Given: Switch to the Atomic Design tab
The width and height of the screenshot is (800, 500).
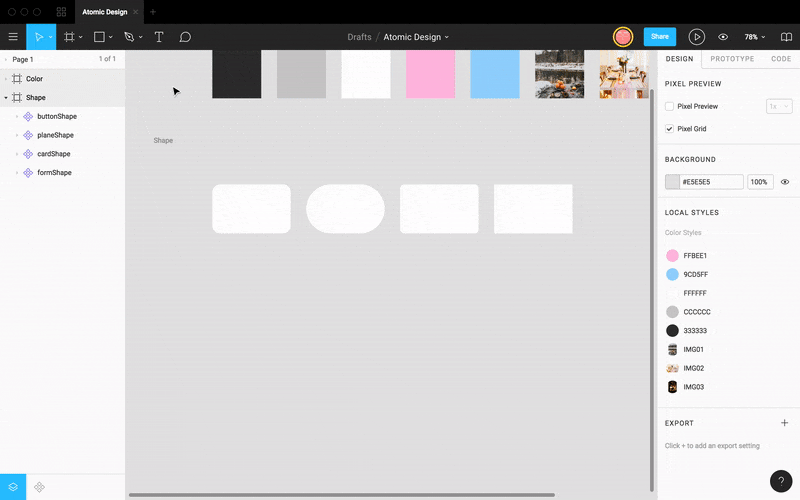Looking at the screenshot, I should 105,12.
